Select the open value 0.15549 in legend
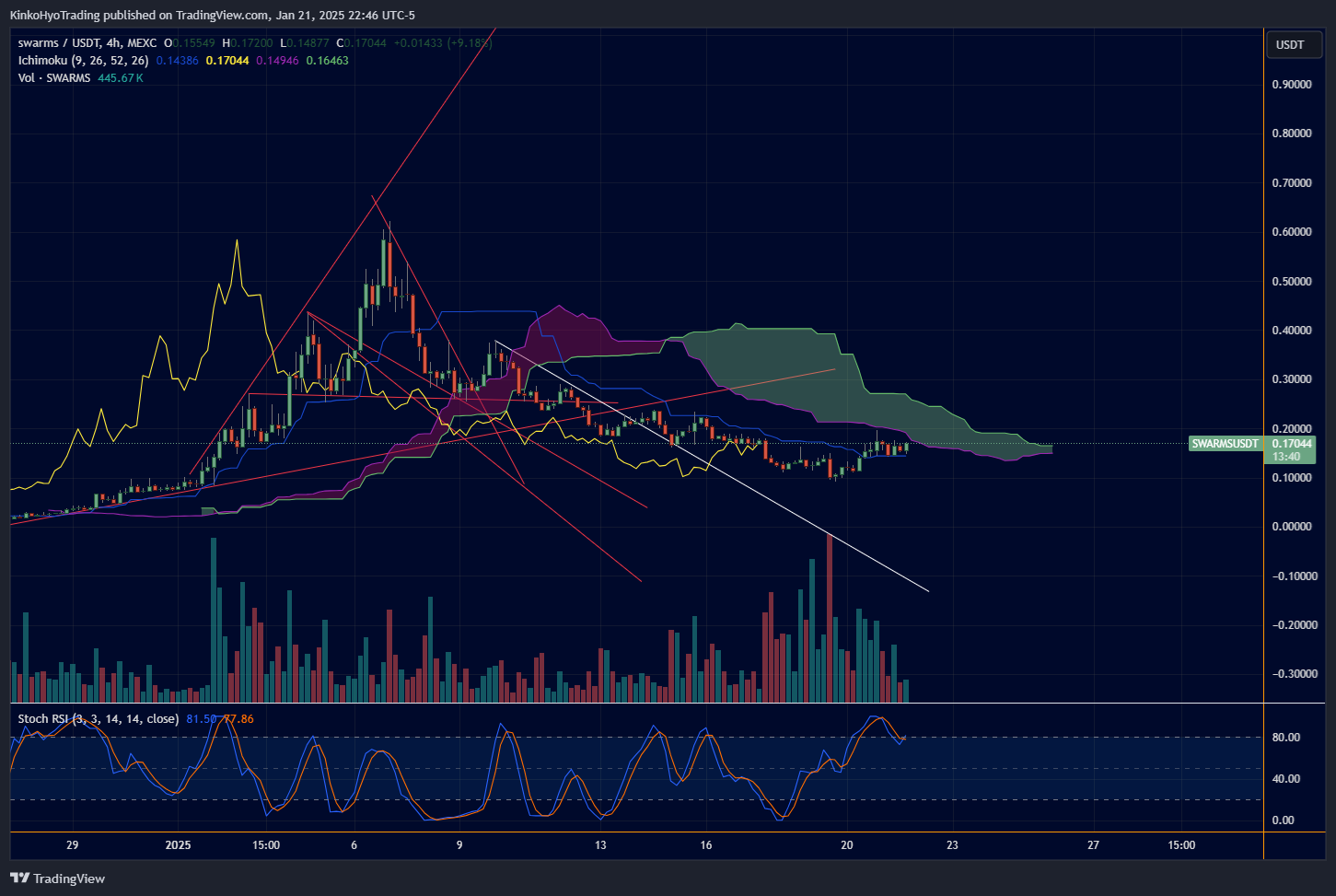This screenshot has width=1336, height=896. pos(194,43)
